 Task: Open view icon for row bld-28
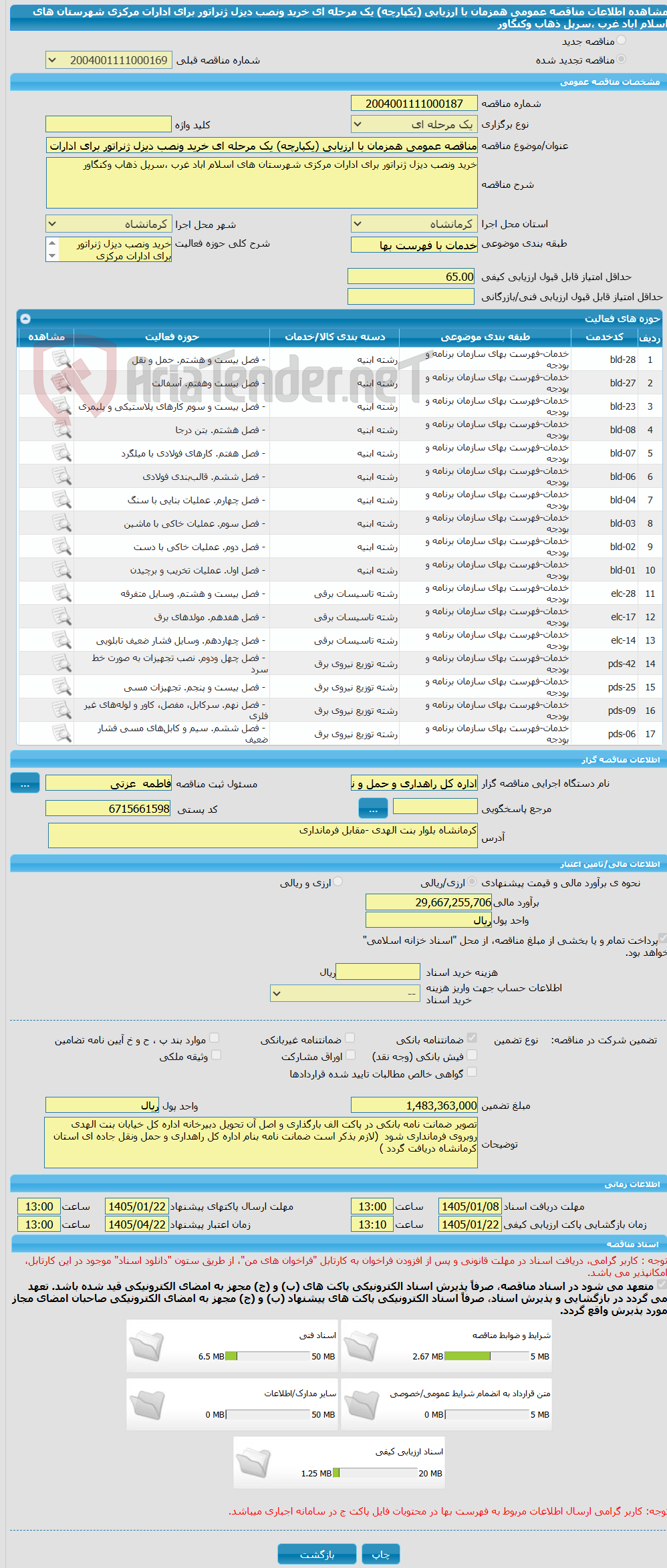pyautogui.click(x=61, y=360)
